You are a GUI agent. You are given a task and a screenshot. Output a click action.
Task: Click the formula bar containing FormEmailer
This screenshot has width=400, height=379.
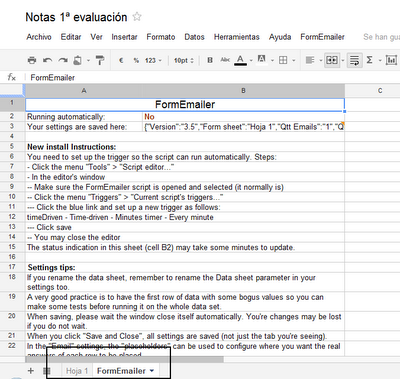[213, 78]
